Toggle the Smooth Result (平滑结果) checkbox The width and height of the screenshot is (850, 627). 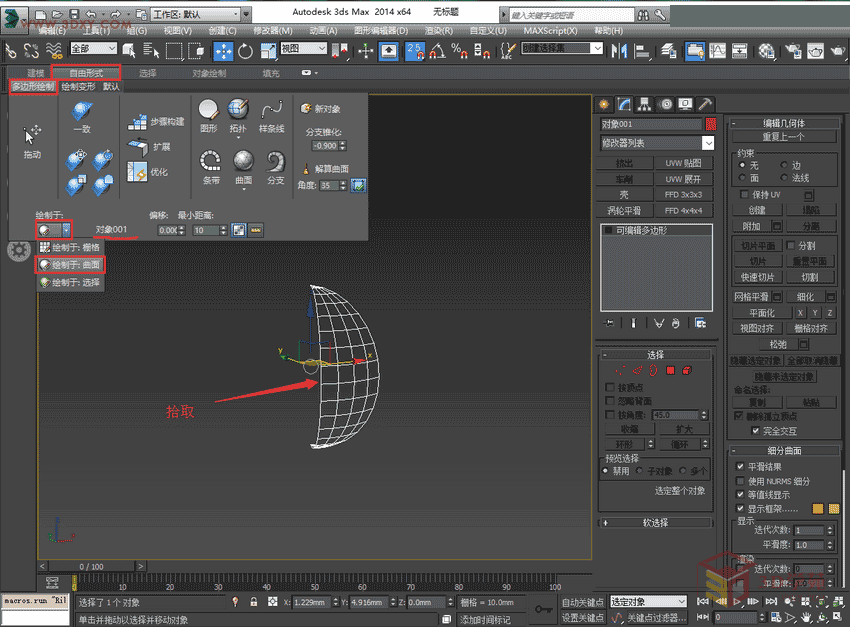point(740,467)
